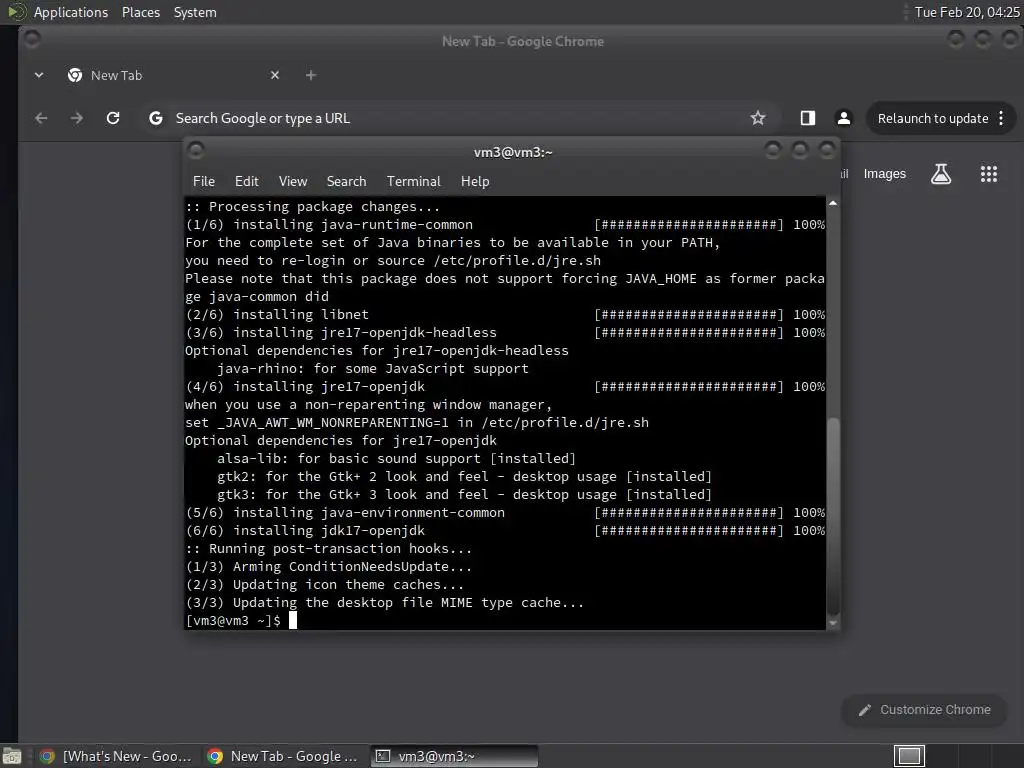
Task: Click the MATE menu icon beside Applications
Action: 16,12
